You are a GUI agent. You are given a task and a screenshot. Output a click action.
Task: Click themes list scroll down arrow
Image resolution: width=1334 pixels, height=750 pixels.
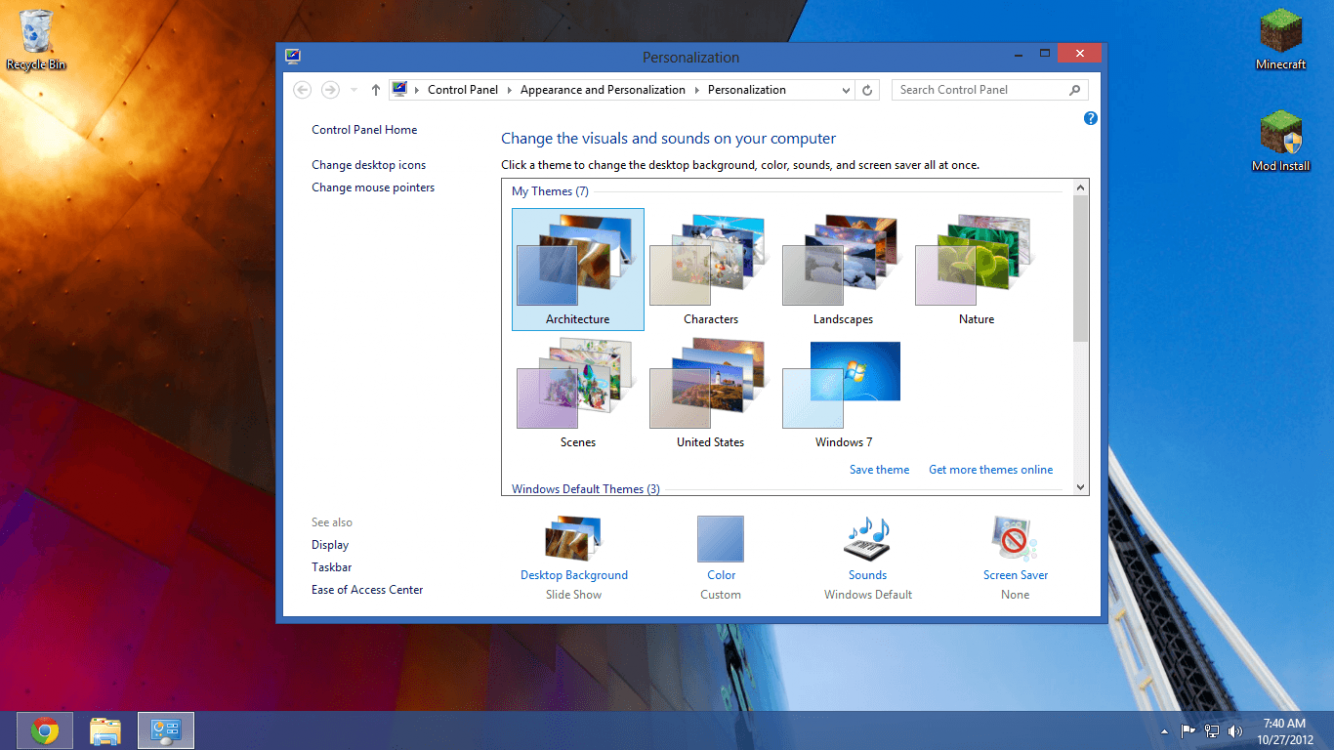[x=1080, y=487]
